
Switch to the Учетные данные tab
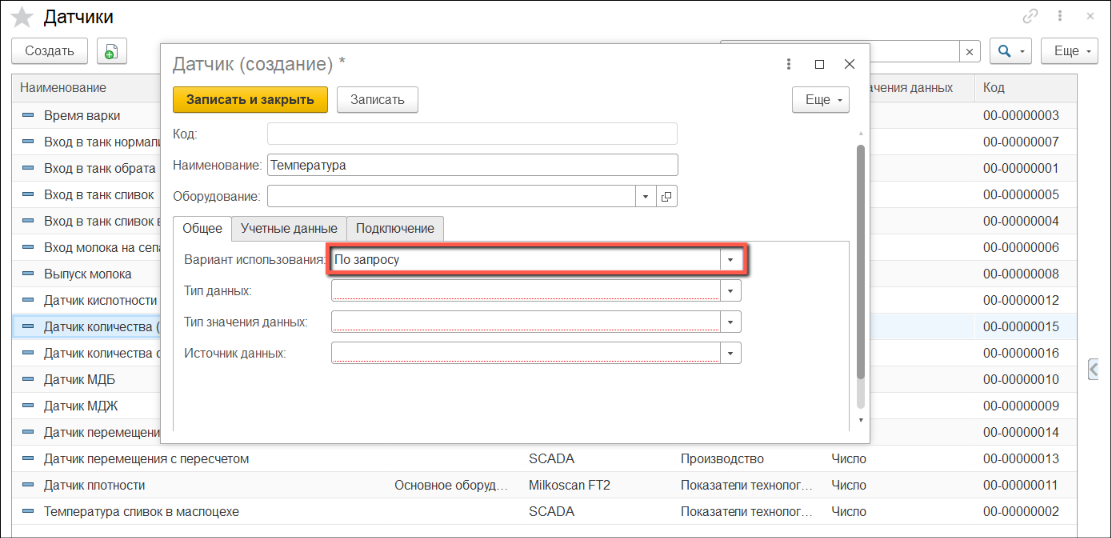(288, 229)
